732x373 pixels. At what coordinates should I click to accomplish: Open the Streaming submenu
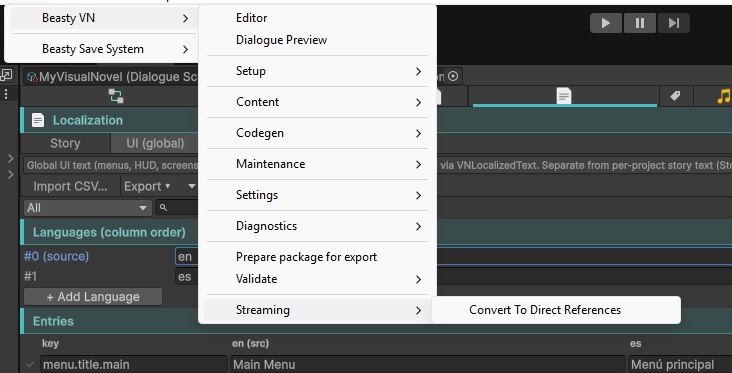316,310
